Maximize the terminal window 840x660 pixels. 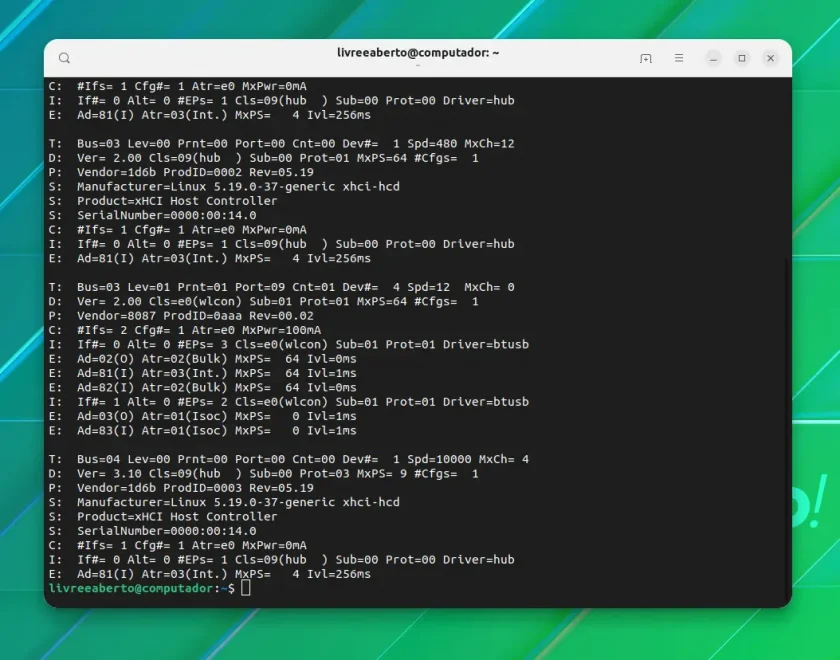742,58
